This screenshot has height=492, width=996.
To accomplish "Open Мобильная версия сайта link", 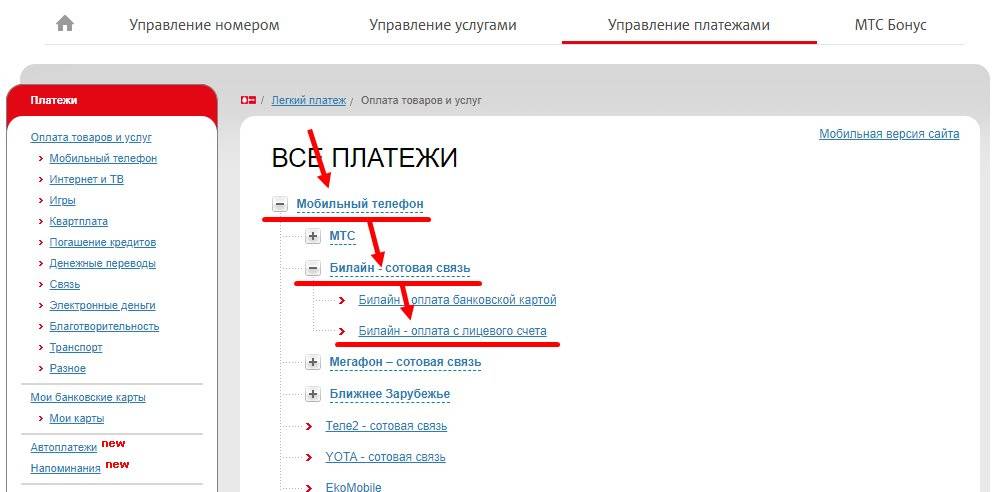I will 888,134.
